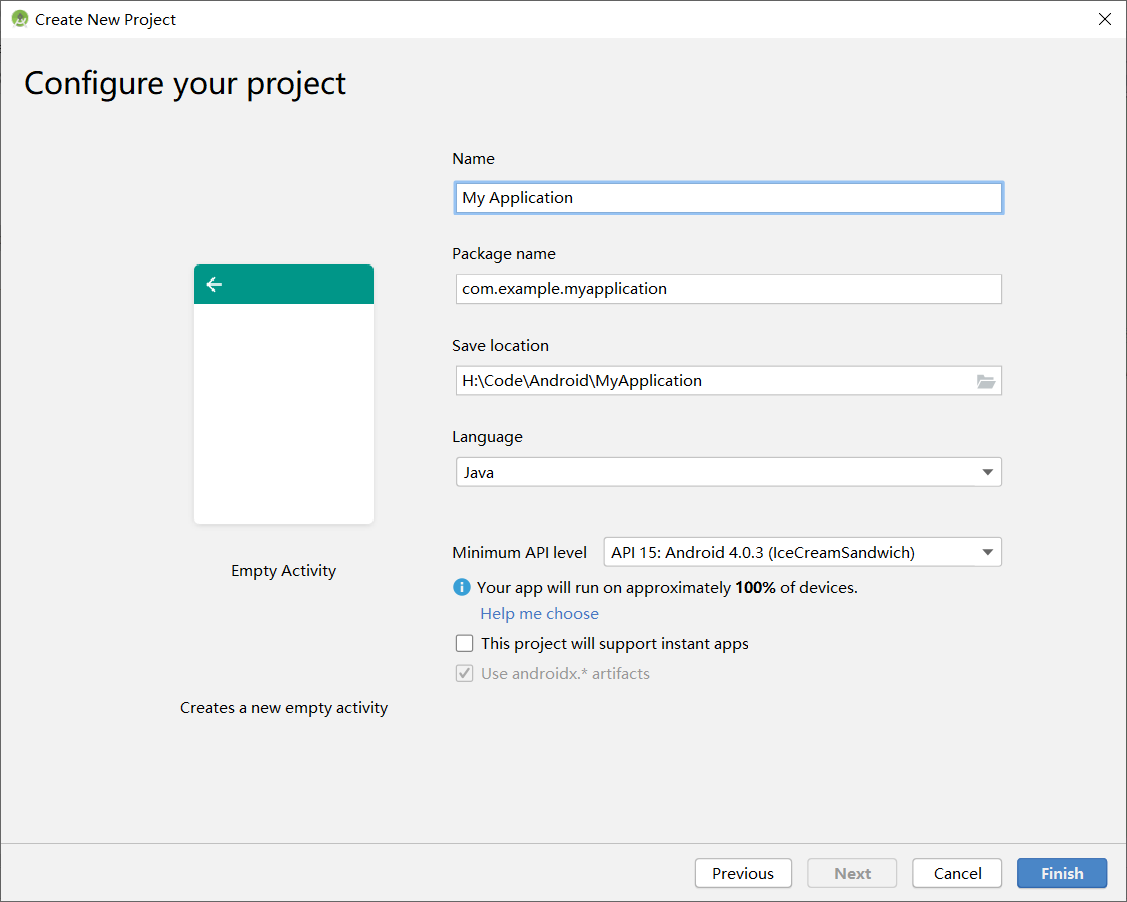Click the teal app bar in preview

[x=300, y=284]
